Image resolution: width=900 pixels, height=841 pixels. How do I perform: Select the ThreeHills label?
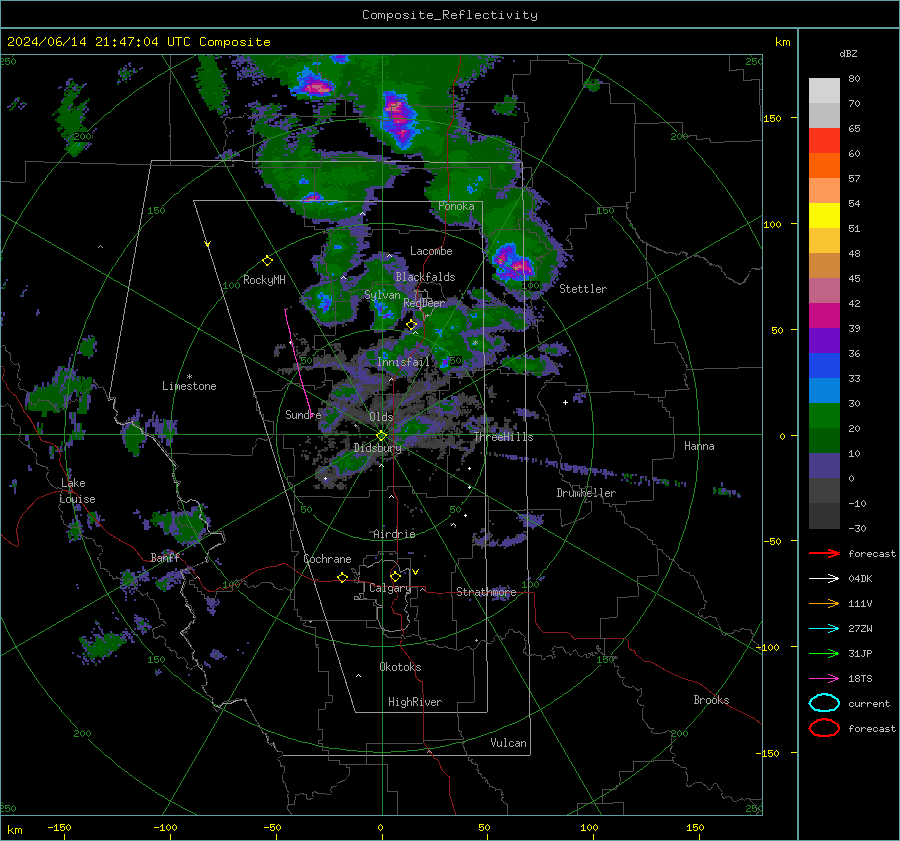[503, 437]
